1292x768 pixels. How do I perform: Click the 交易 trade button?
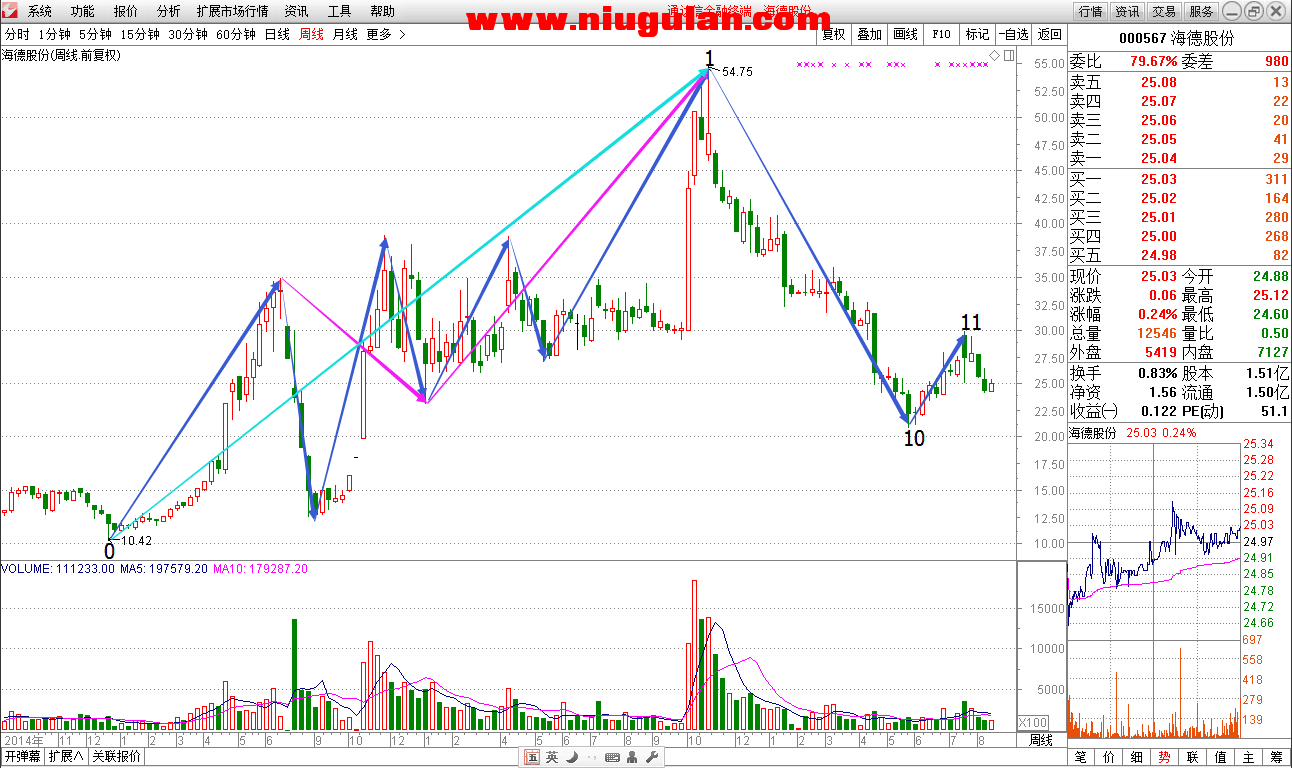click(x=1164, y=11)
